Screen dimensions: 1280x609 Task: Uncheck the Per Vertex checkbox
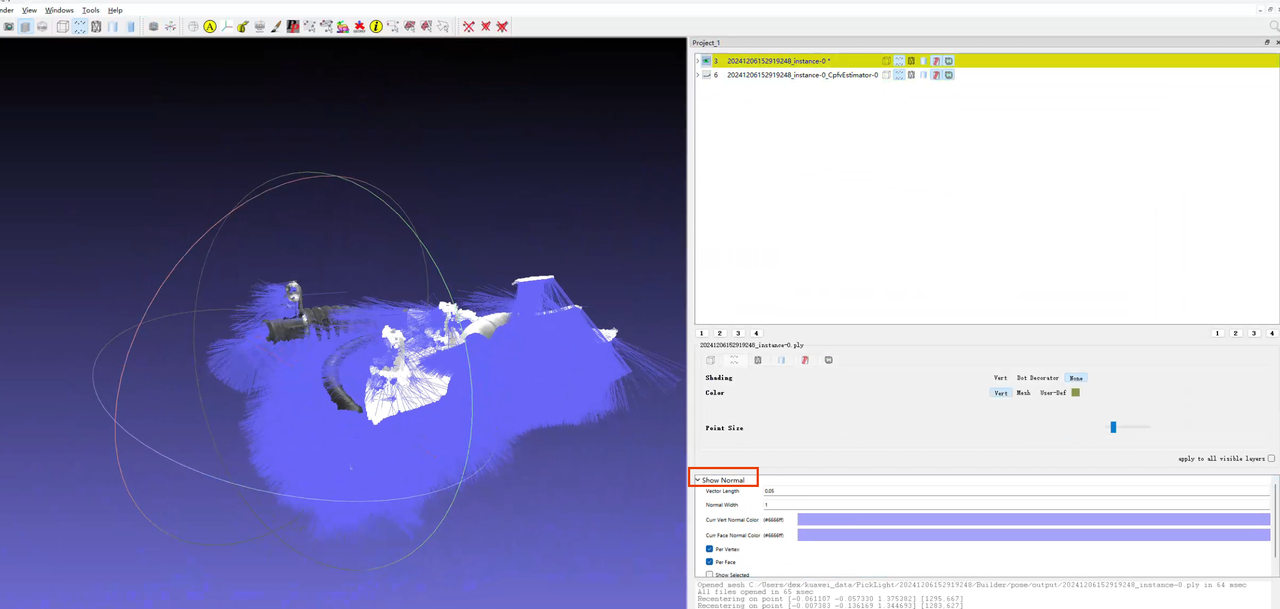[x=710, y=549]
